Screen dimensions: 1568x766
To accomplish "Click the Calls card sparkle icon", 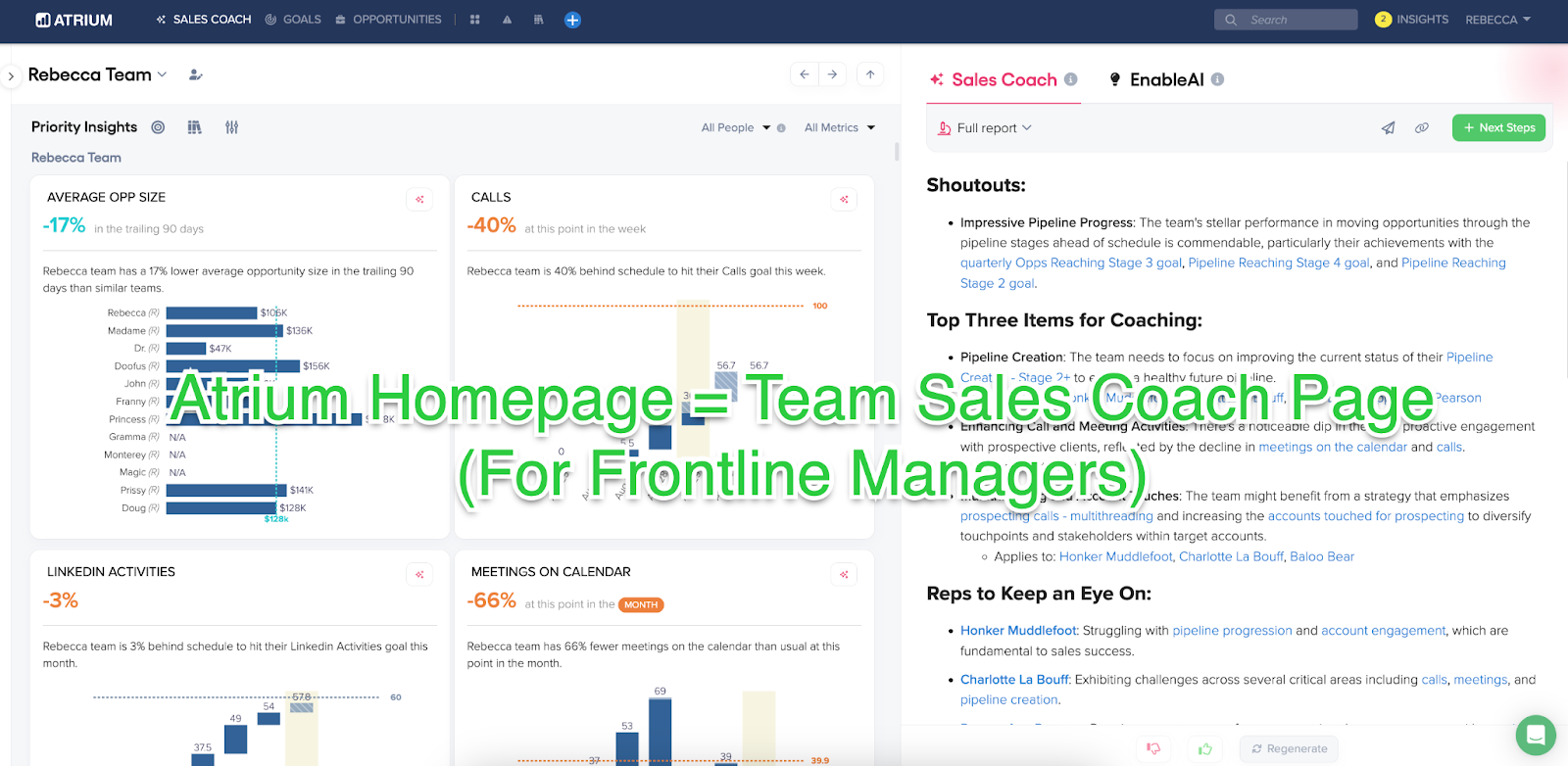I will click(x=844, y=199).
